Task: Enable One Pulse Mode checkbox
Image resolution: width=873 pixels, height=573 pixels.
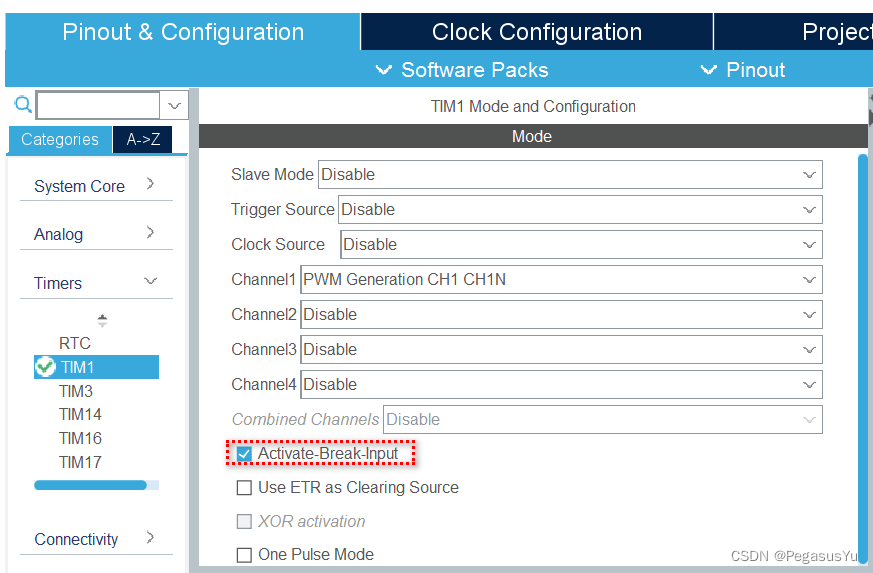Action: point(245,555)
